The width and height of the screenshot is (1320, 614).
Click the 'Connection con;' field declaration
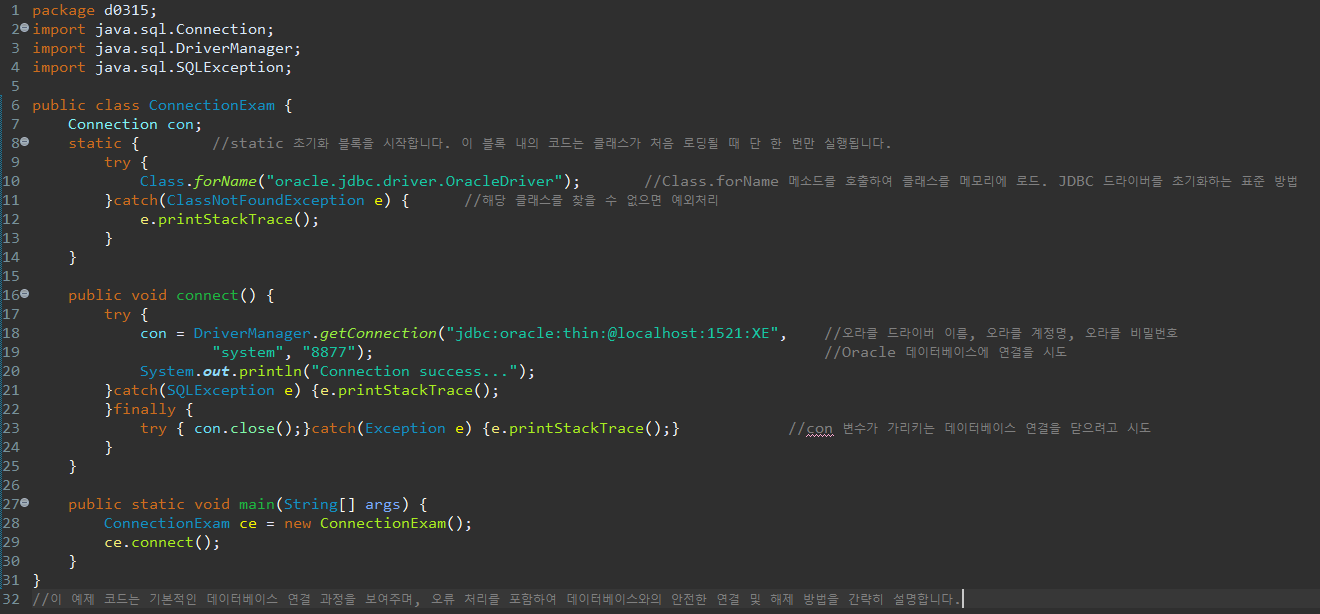pyautogui.click(x=135, y=124)
